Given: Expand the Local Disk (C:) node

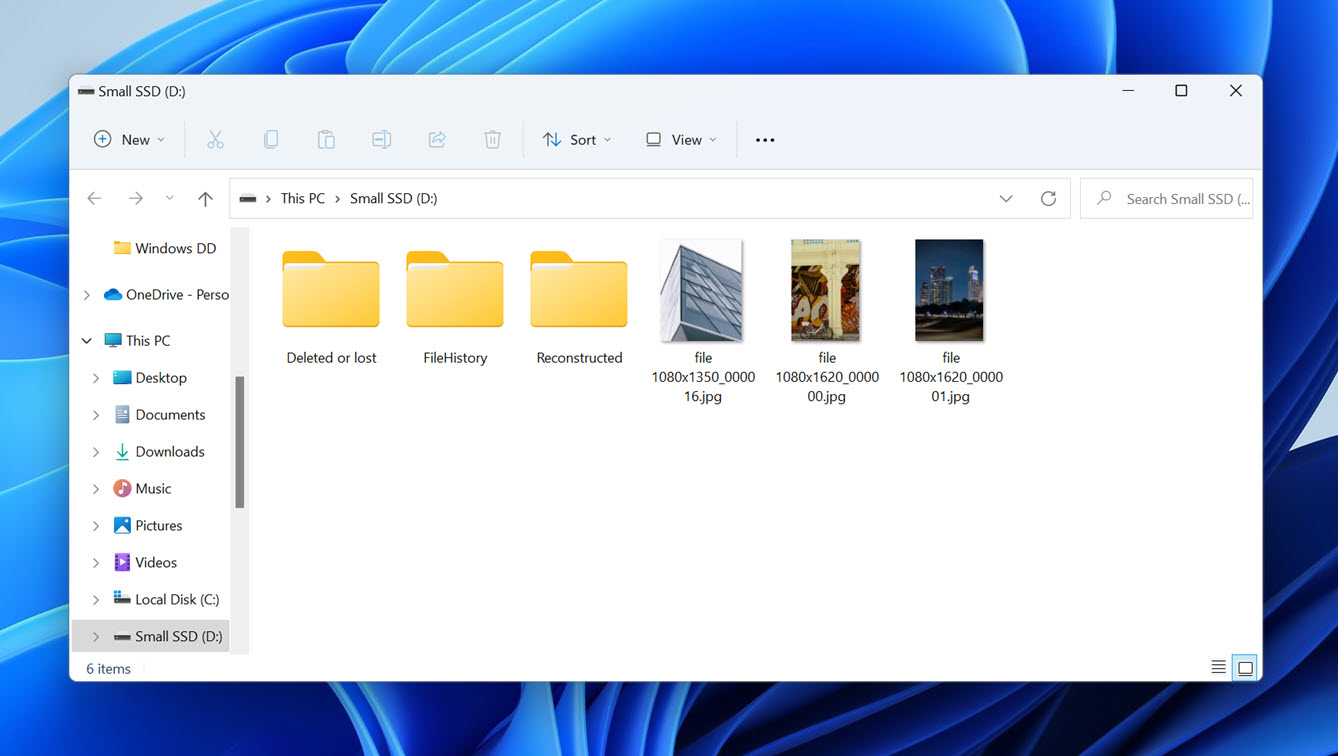Looking at the screenshot, I should click(96, 600).
